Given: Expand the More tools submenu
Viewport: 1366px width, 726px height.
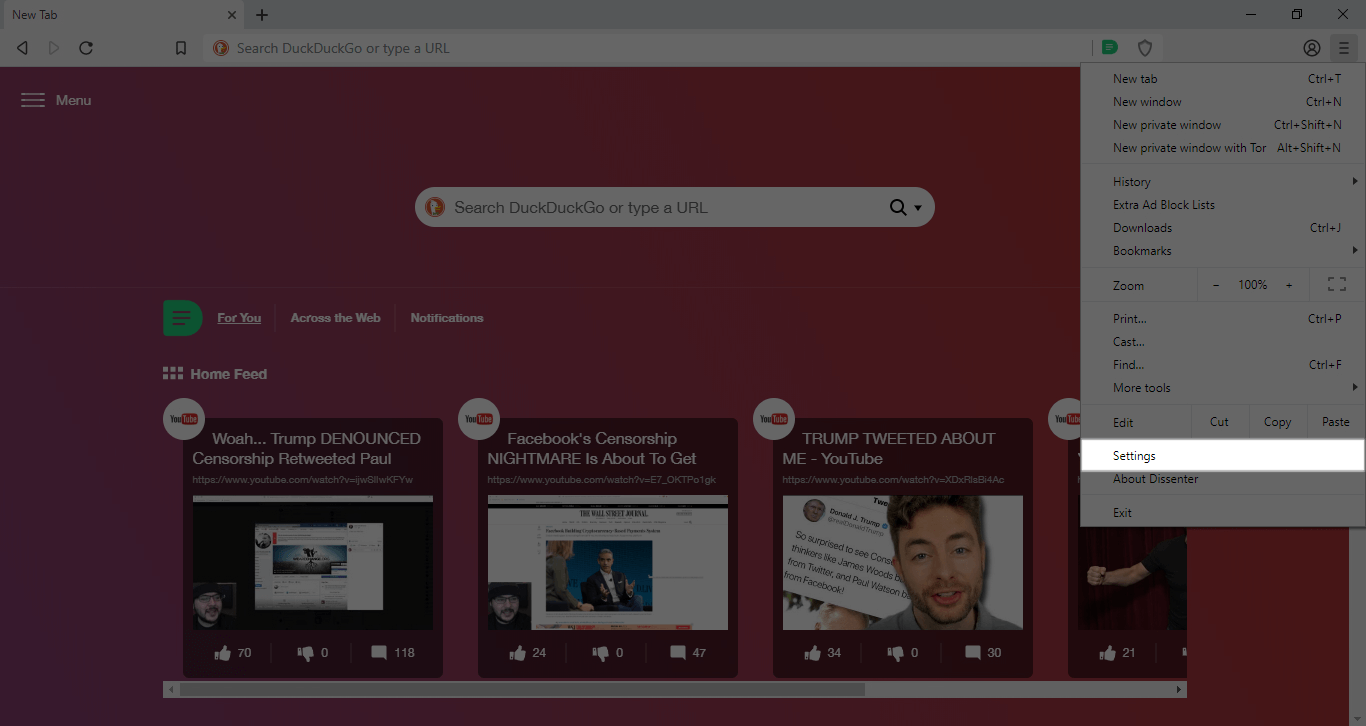Looking at the screenshot, I should [1223, 388].
